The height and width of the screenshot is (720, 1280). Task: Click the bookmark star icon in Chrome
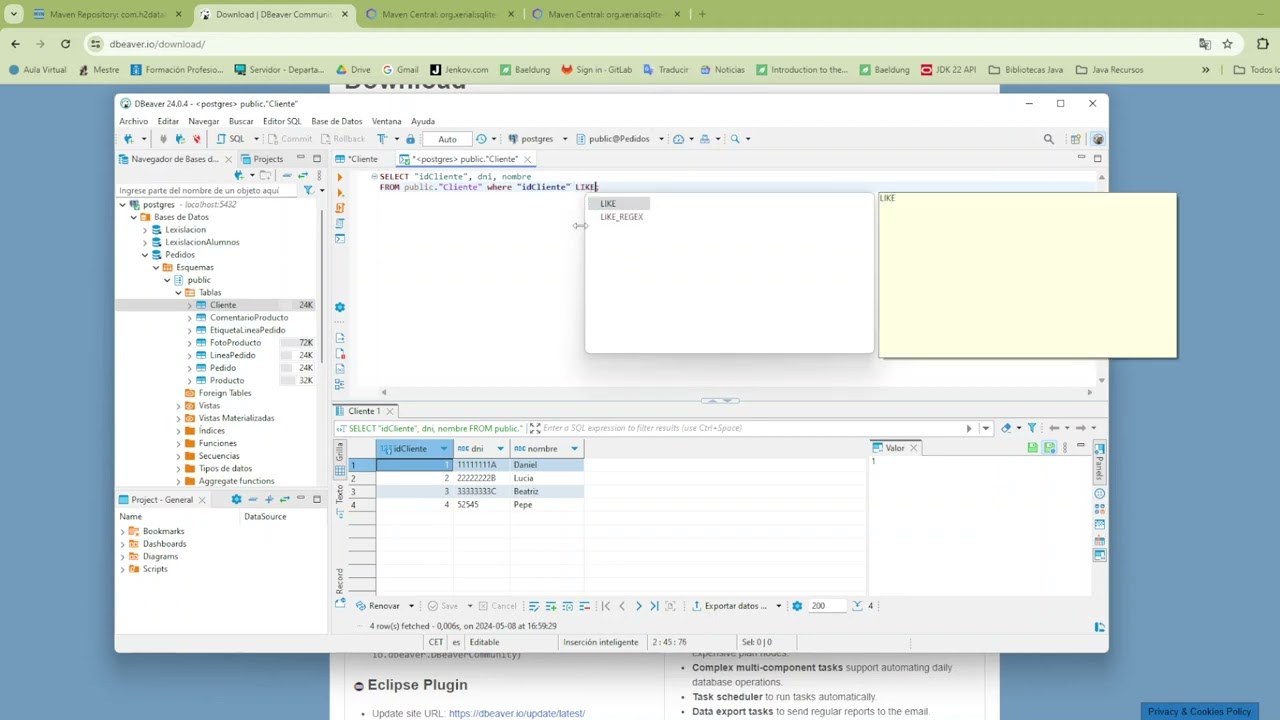tap(1227, 44)
